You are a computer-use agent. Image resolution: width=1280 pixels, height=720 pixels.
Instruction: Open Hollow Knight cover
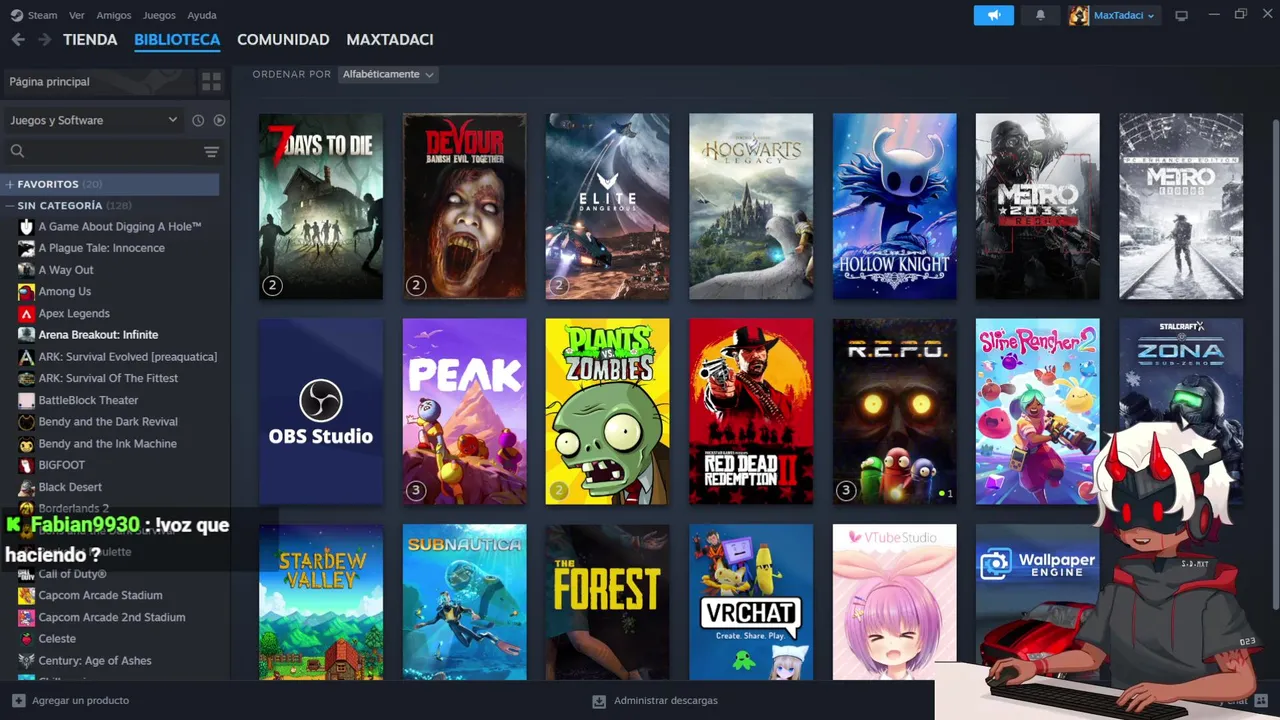pyautogui.click(x=895, y=206)
